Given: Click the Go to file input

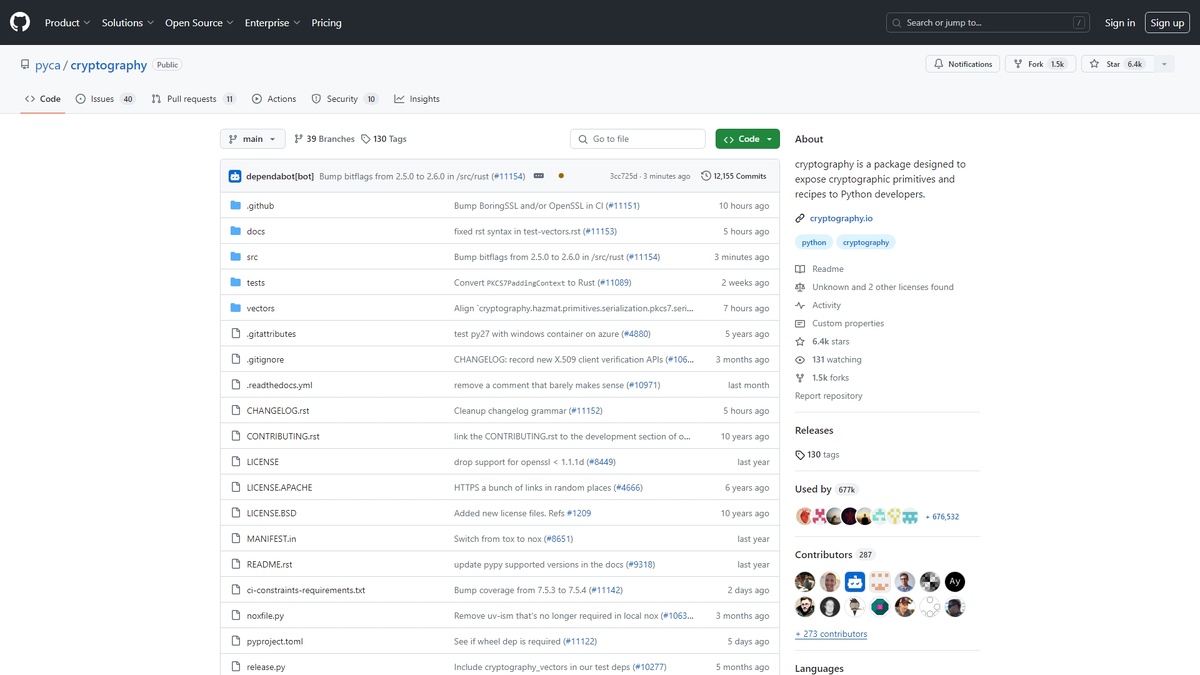Looking at the screenshot, I should click(639, 139).
